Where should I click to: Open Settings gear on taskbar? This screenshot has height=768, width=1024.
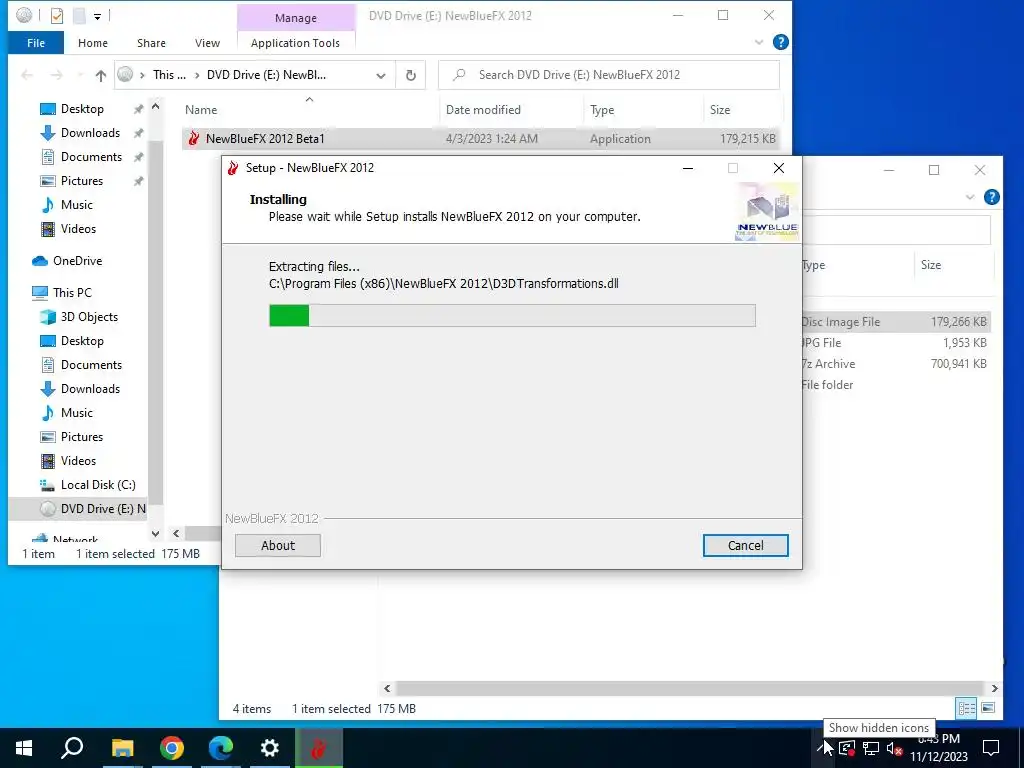[x=270, y=748]
